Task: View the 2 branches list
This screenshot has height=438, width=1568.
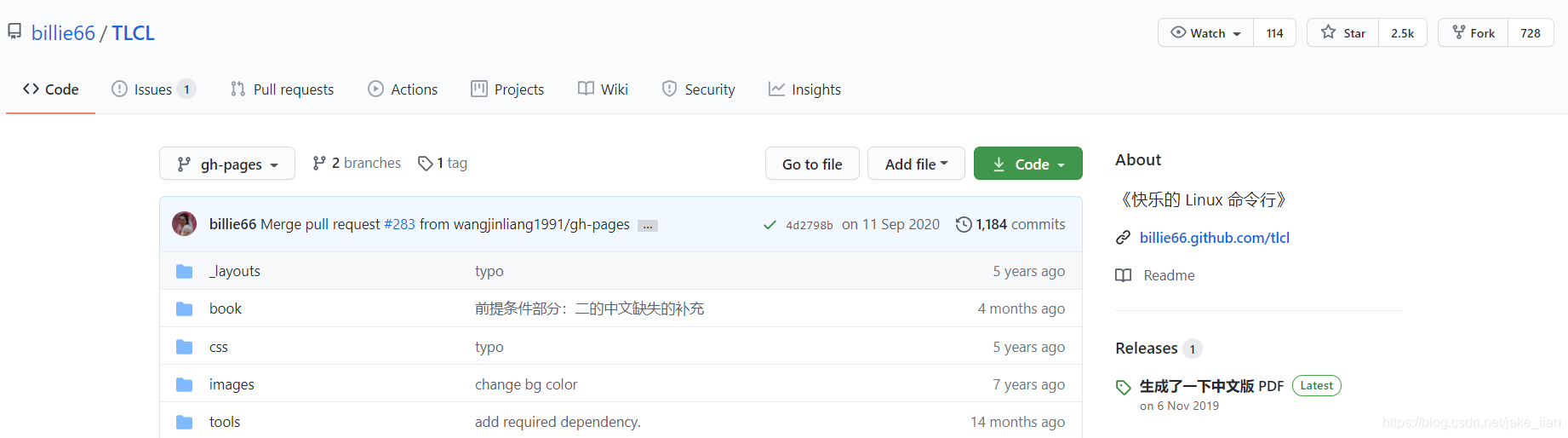Action: [x=357, y=163]
